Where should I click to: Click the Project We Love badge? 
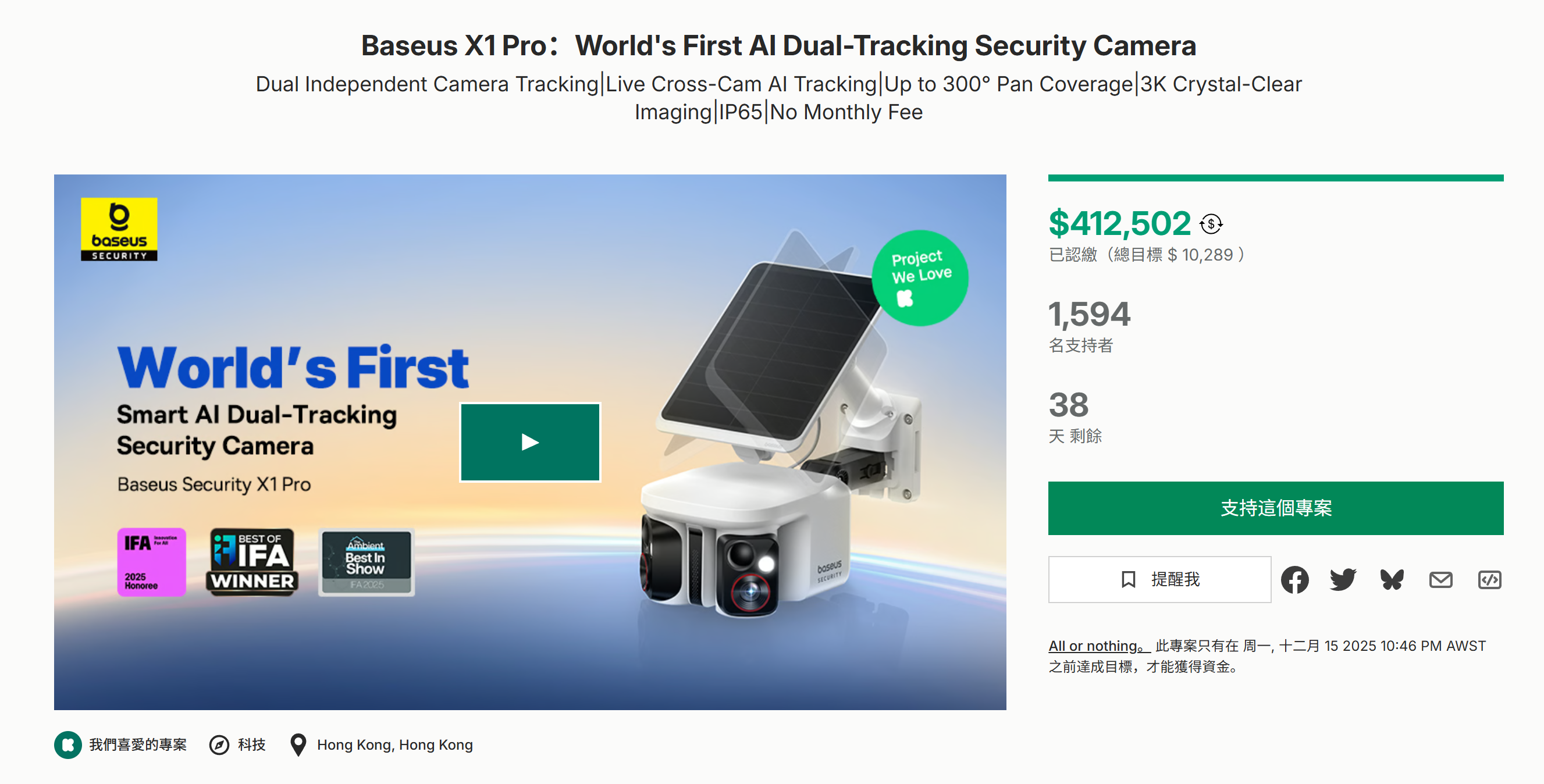pyautogui.click(x=920, y=278)
